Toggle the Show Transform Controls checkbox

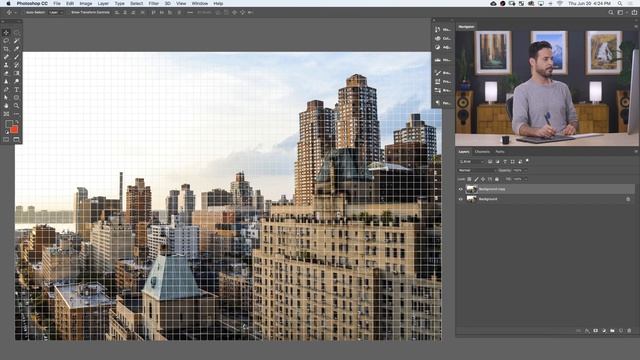click(x=69, y=13)
